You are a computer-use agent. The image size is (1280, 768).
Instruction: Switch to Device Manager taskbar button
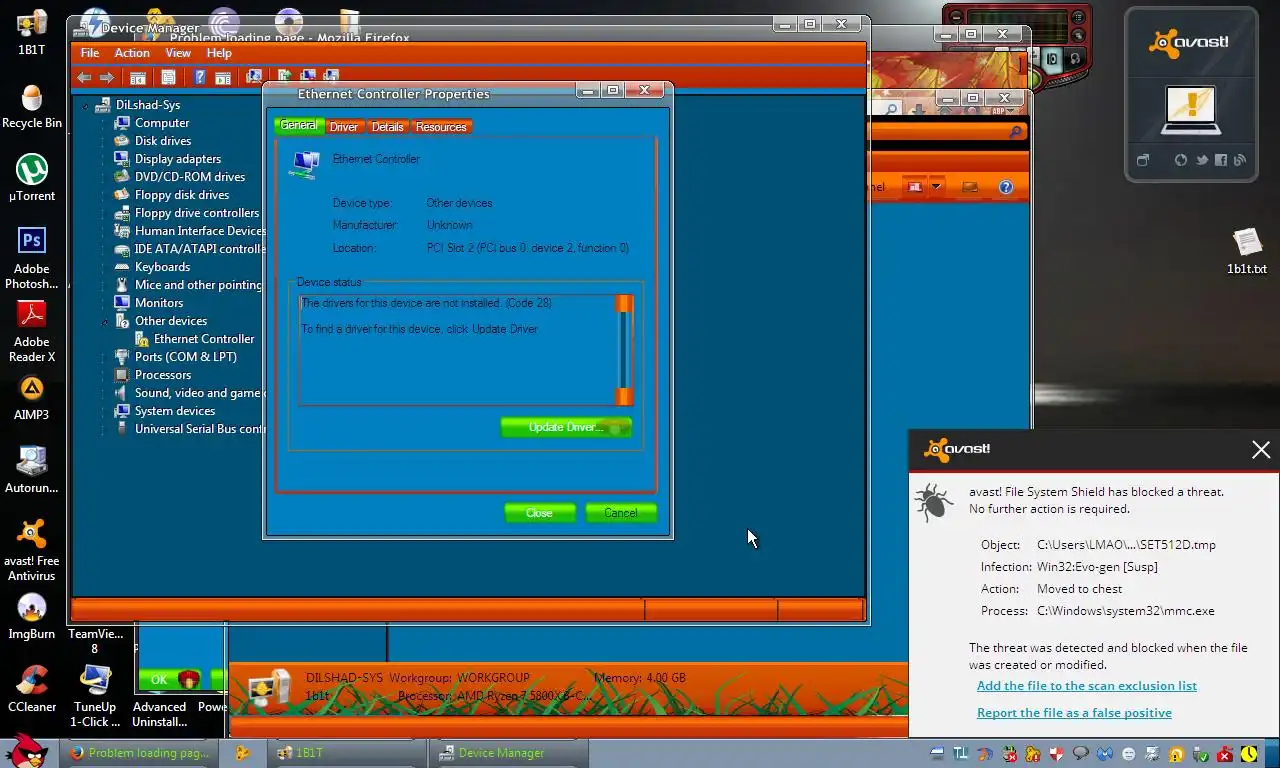509,753
